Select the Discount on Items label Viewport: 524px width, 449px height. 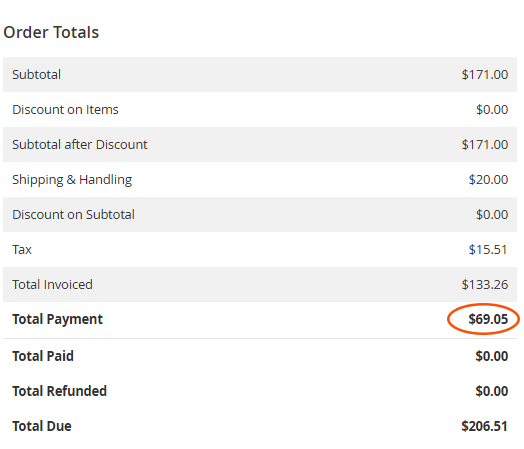[x=65, y=110]
